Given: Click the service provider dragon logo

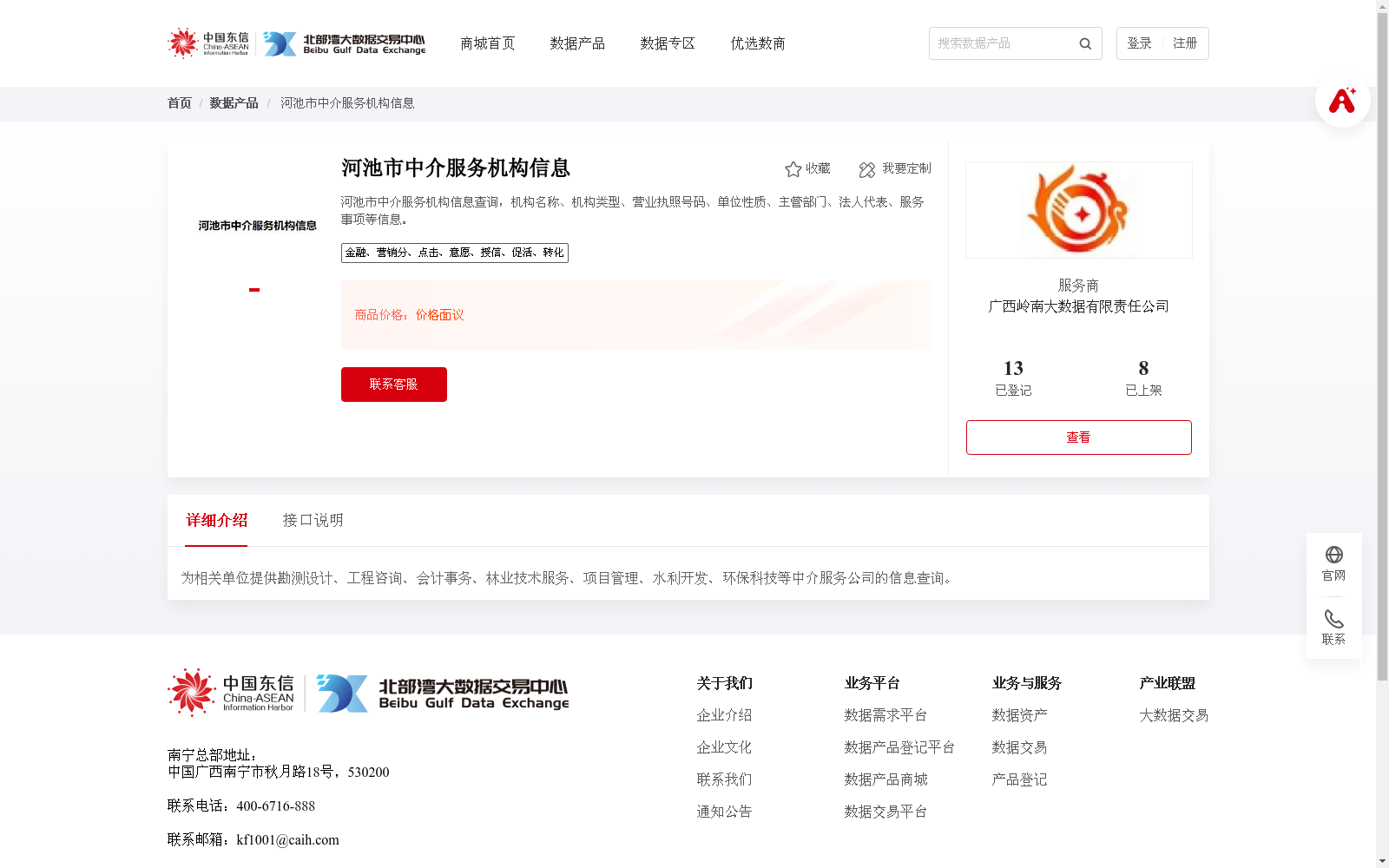Looking at the screenshot, I should [1078, 210].
